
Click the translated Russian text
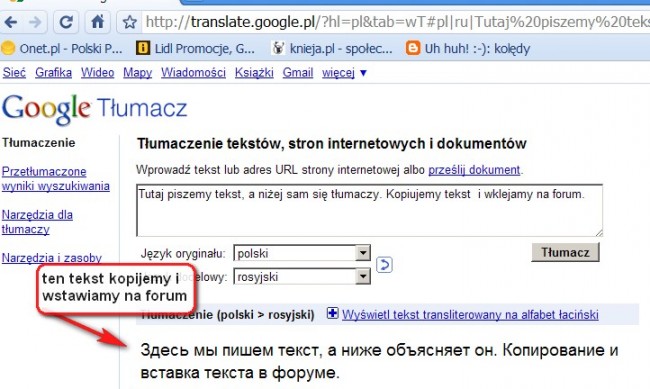379,361
